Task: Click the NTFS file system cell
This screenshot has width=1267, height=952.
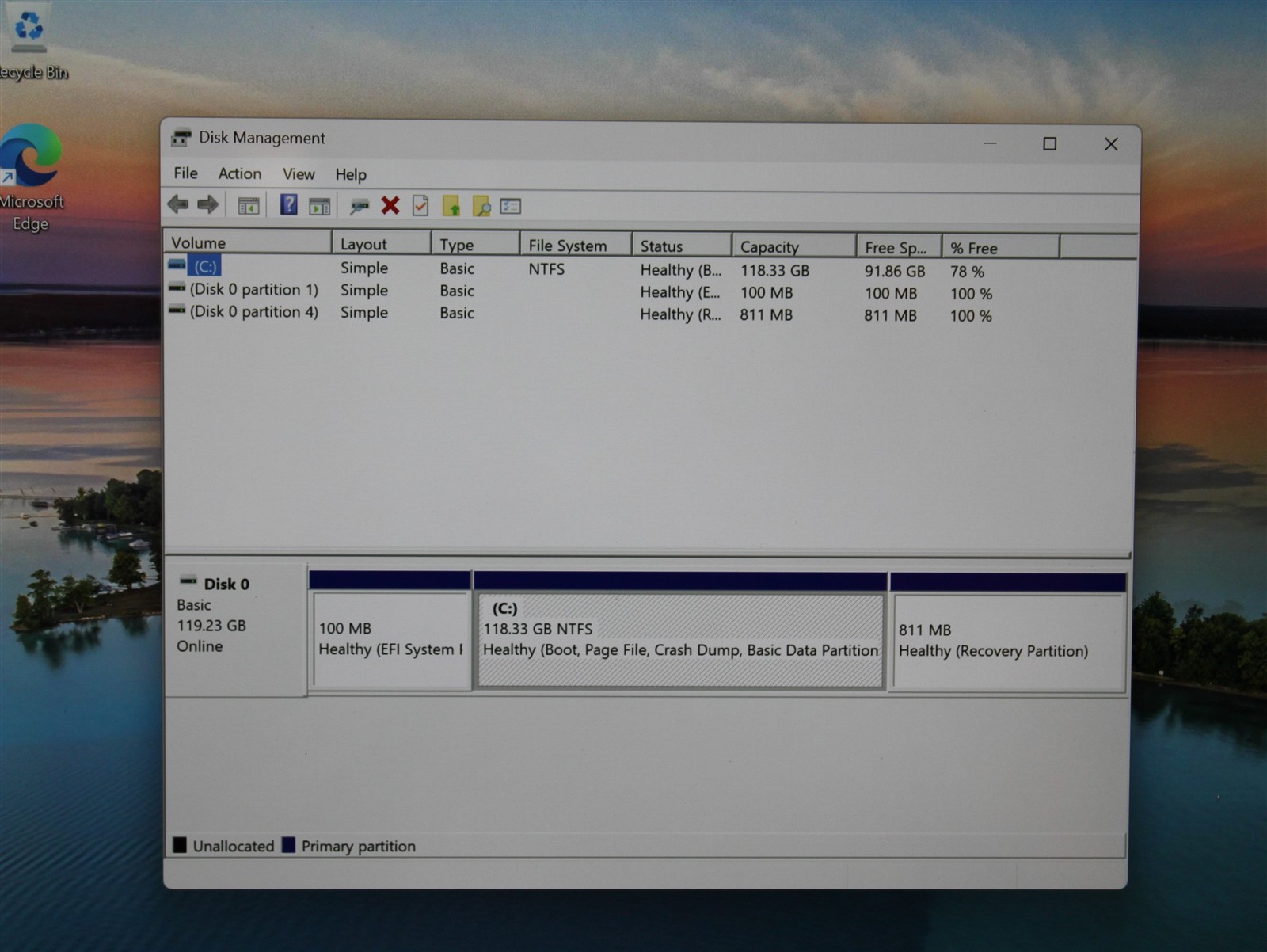Action: pyautogui.click(x=546, y=269)
